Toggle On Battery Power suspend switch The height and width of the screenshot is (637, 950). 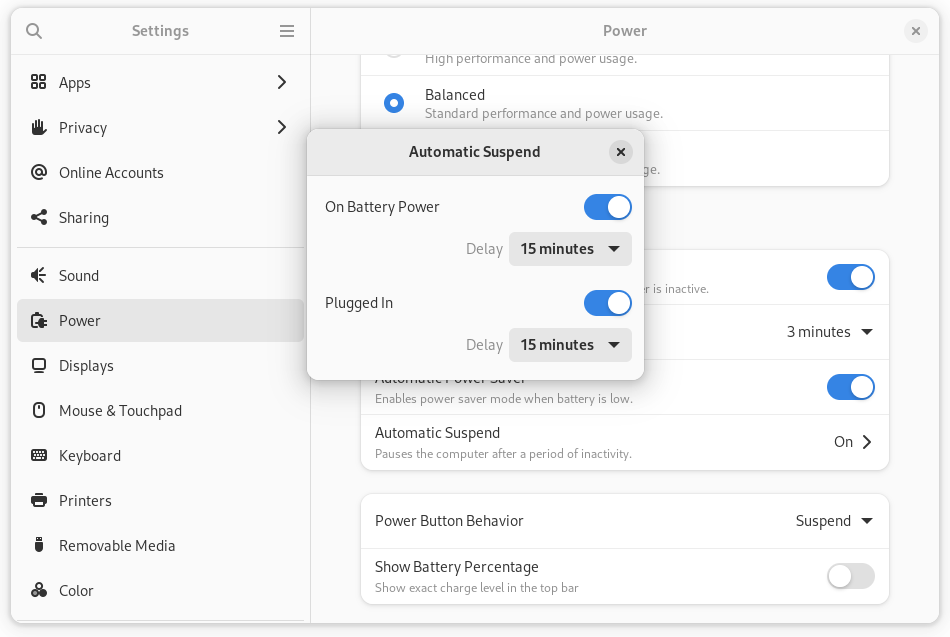point(608,207)
